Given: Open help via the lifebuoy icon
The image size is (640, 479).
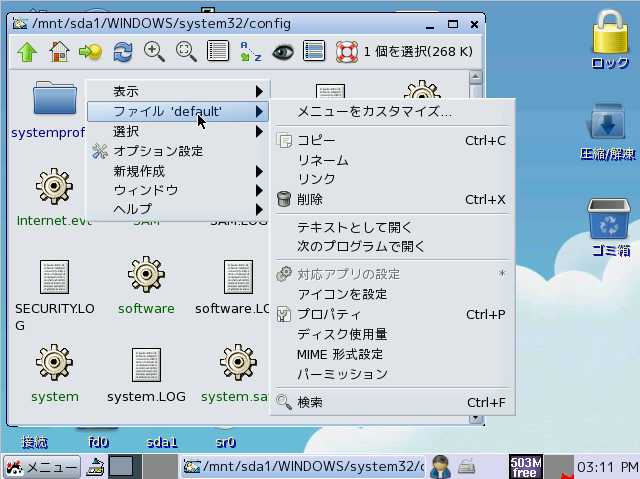Looking at the screenshot, I should tap(346, 51).
